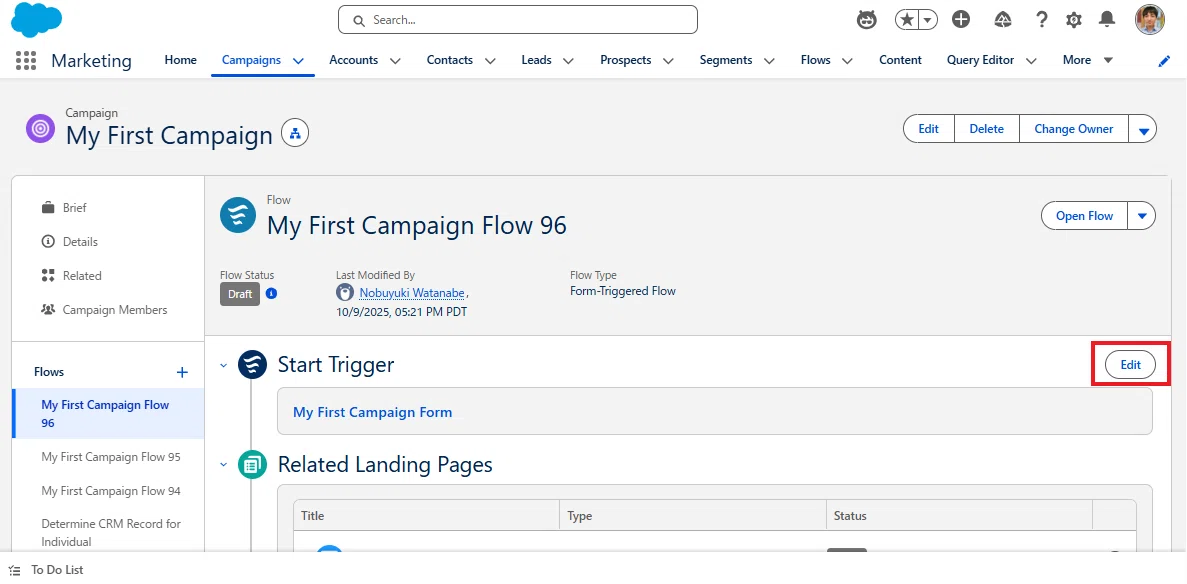This screenshot has height=584, width=1187.
Task: Open the Segments tab
Action: point(726,60)
